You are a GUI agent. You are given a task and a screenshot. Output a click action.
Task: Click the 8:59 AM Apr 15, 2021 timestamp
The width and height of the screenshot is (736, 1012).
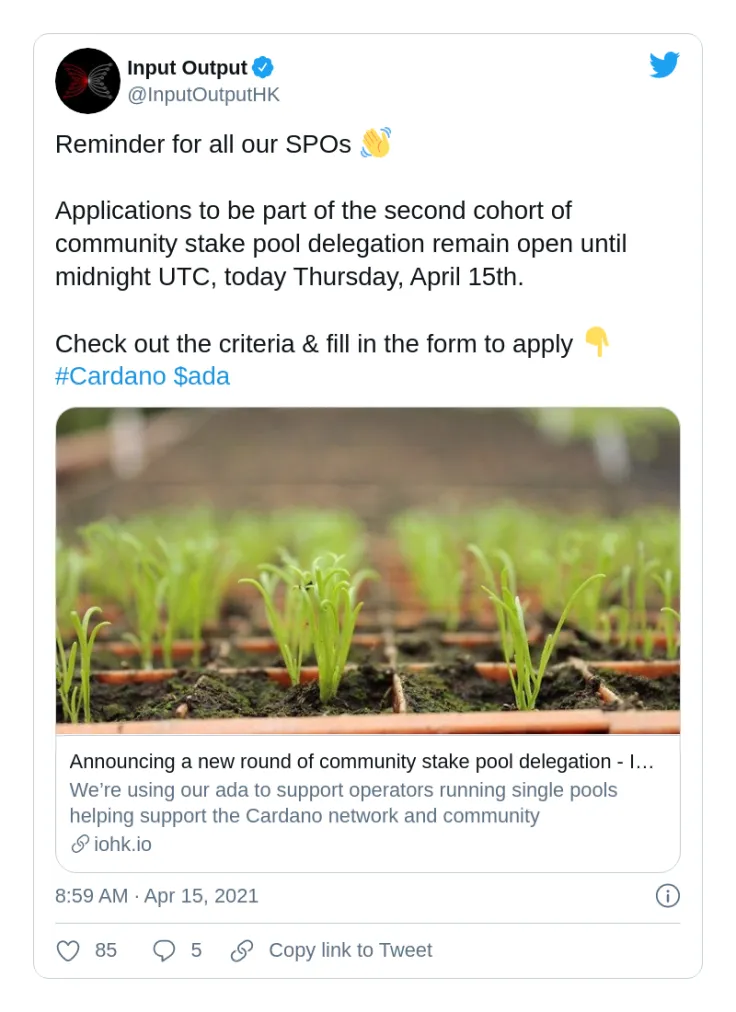pyautogui.click(x=157, y=896)
